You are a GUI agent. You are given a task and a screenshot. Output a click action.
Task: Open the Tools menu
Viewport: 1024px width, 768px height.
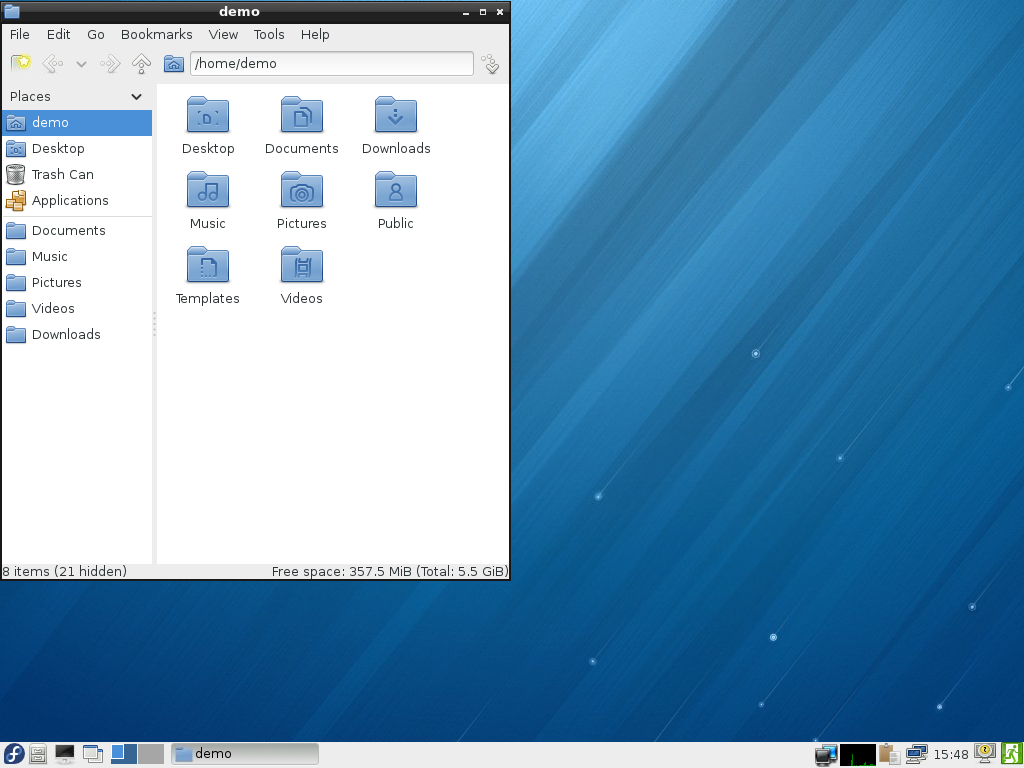click(x=269, y=35)
